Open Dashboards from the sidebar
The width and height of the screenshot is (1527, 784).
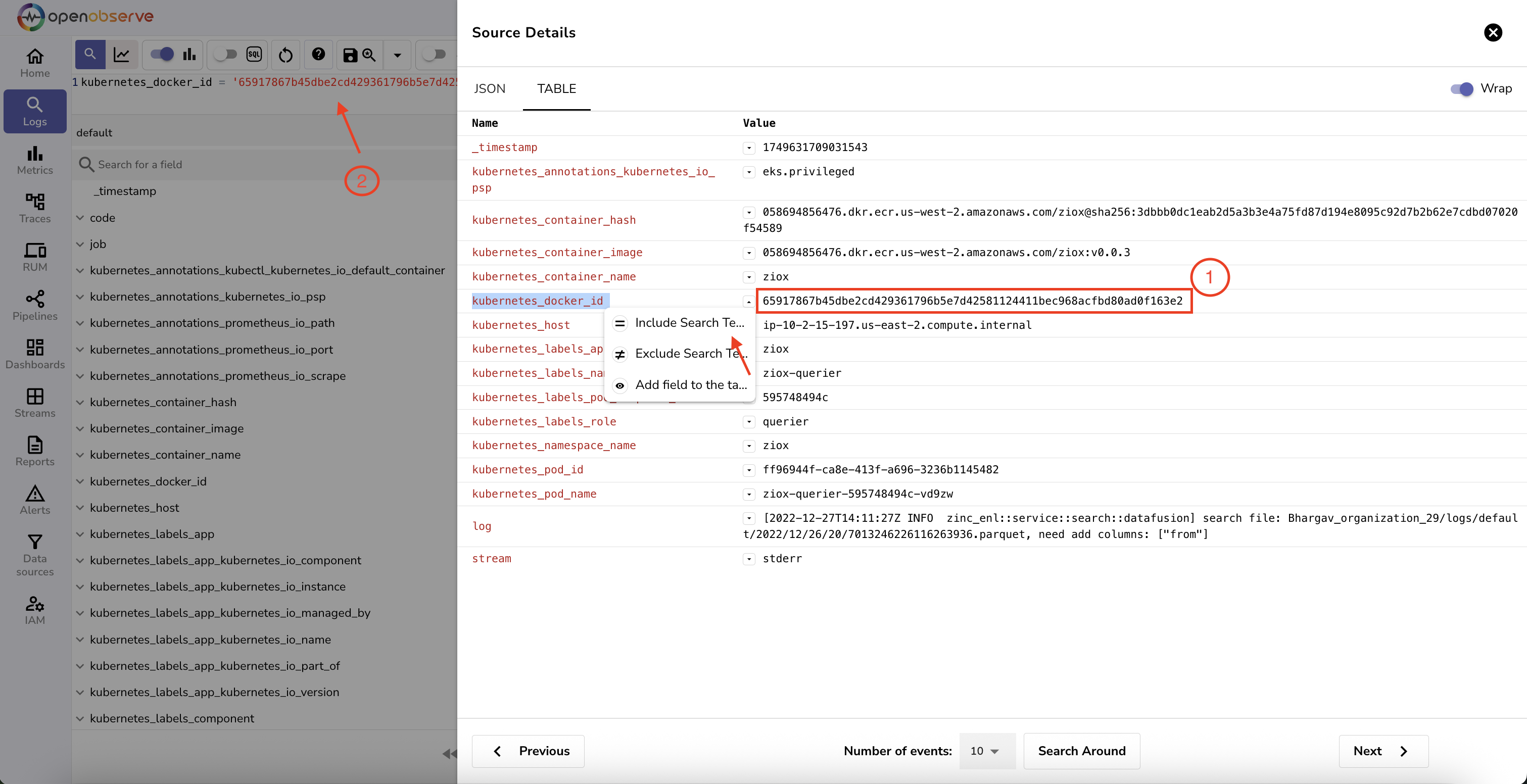coord(34,355)
